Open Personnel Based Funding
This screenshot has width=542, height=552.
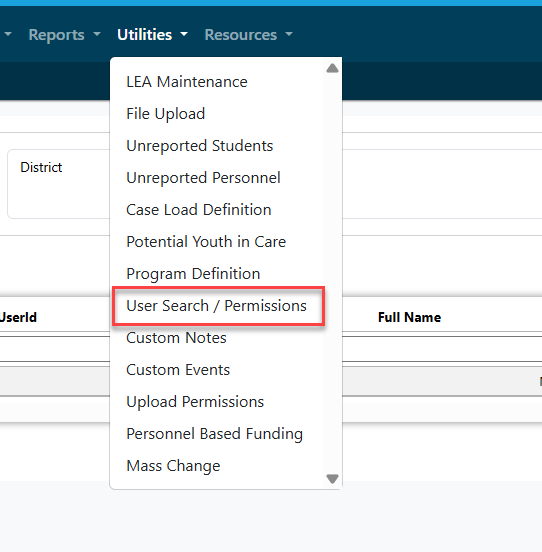(214, 434)
